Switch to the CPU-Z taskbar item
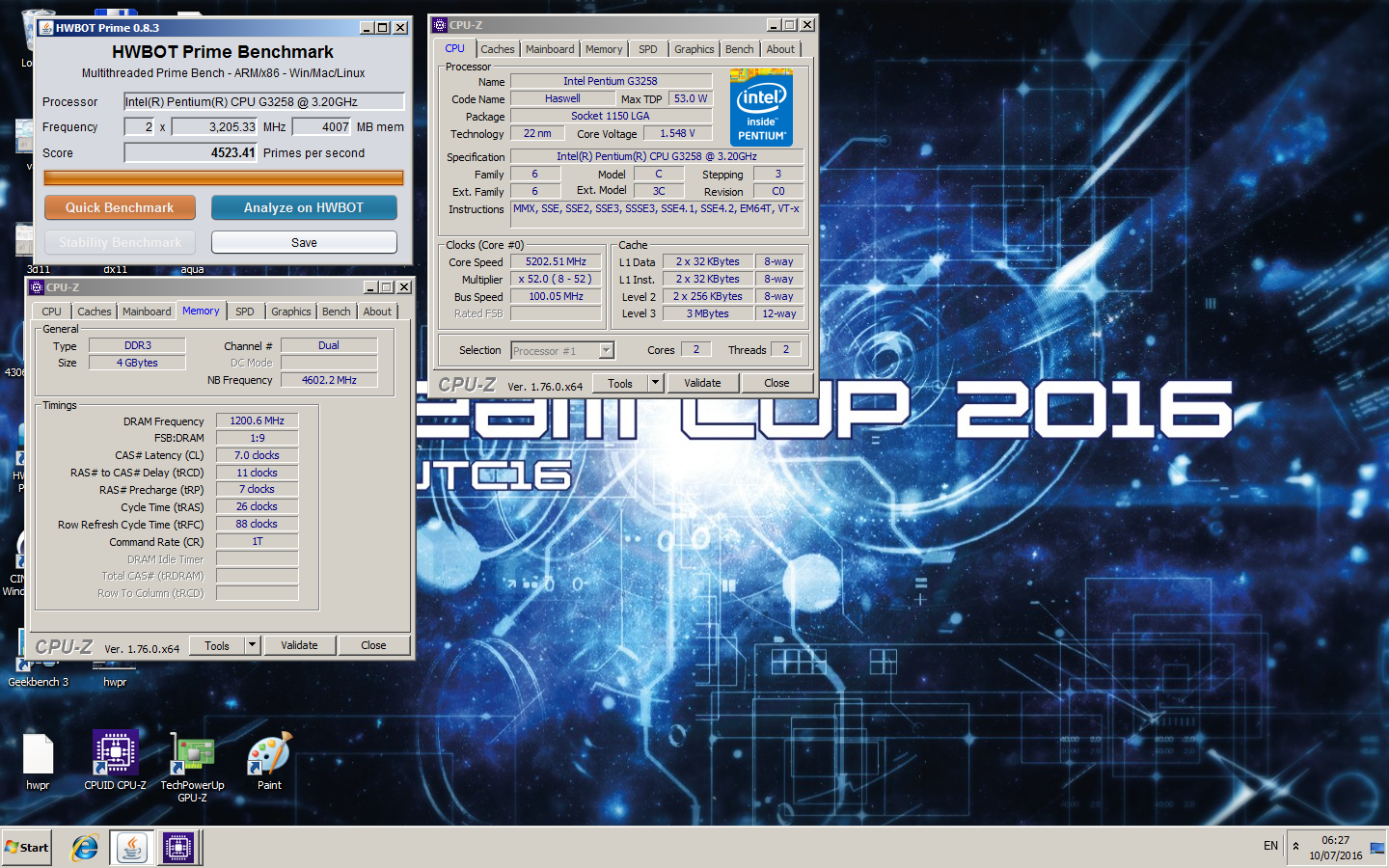Image resolution: width=1389 pixels, height=868 pixels. [178, 848]
